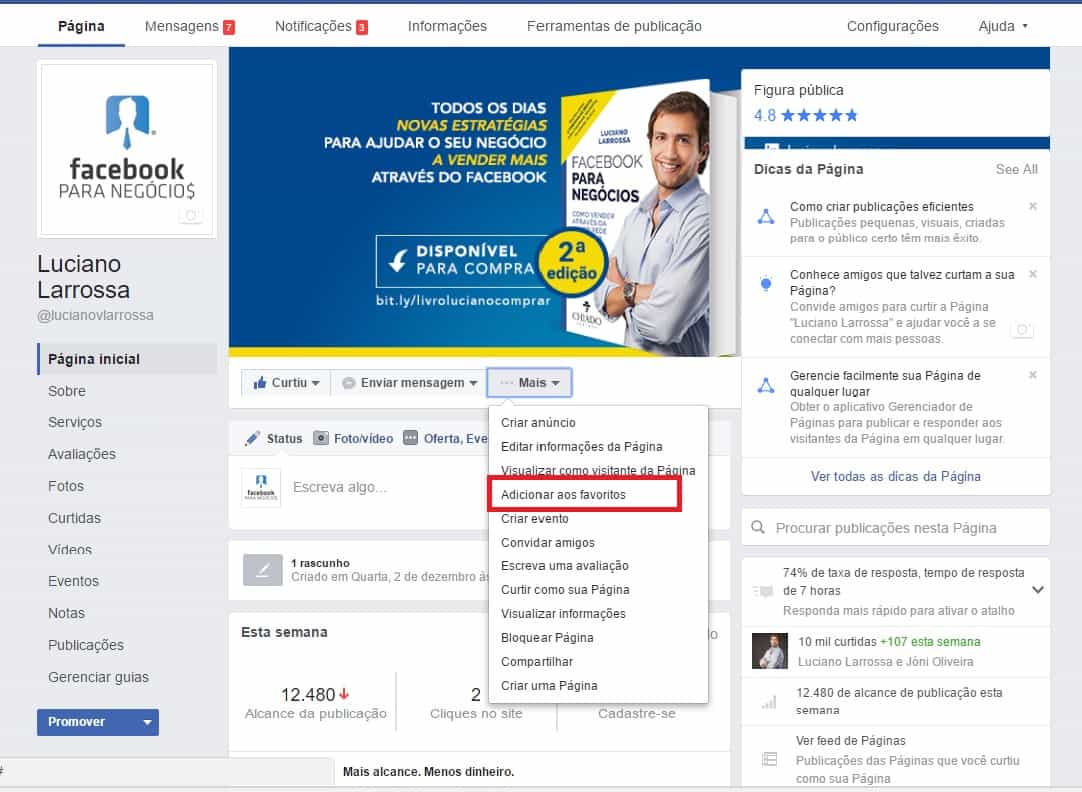The height and width of the screenshot is (792, 1082).
Task: Open Como criar publicações eficientes tip
Action: (x=881, y=207)
